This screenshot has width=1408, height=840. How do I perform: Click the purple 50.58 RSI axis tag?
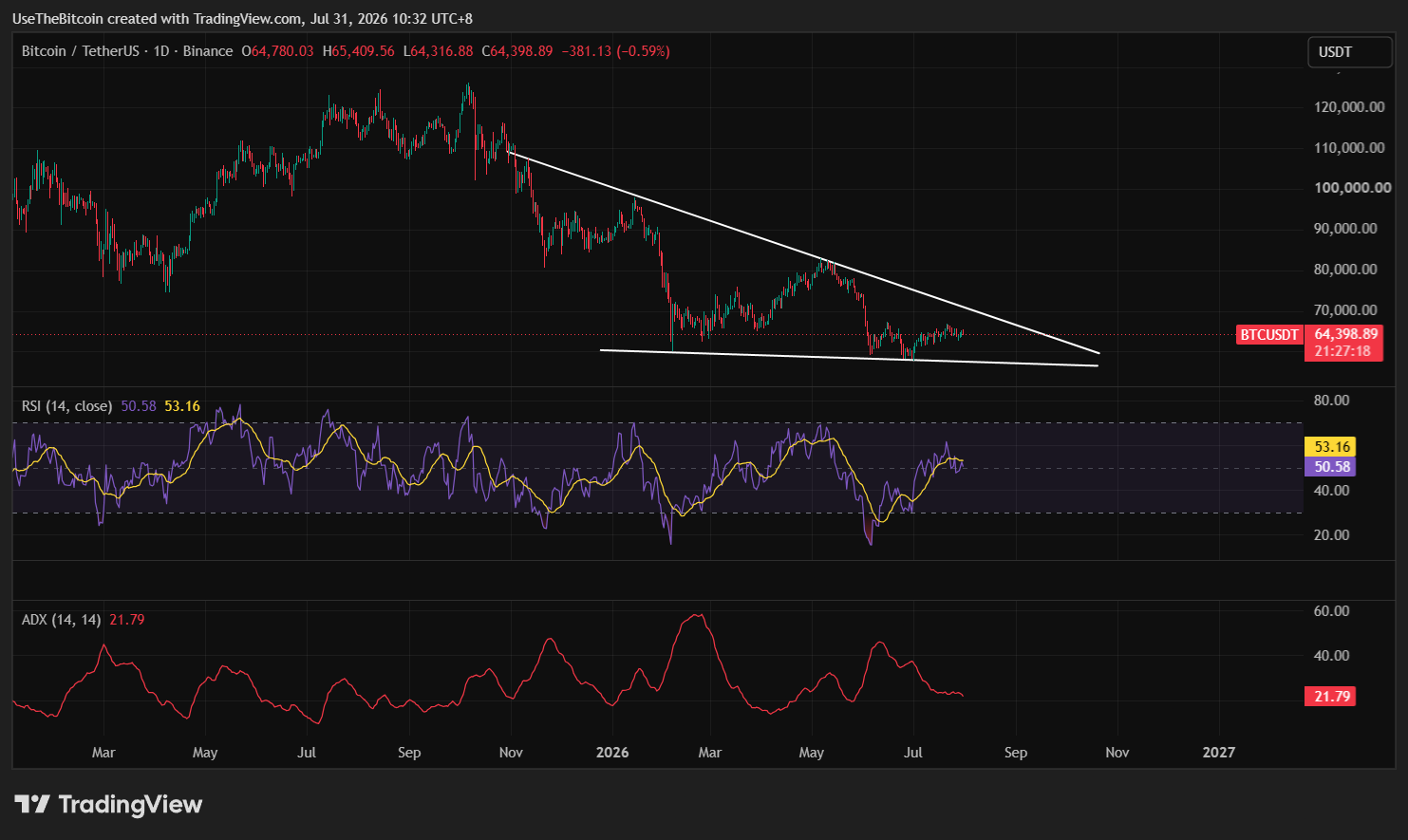[x=1331, y=467]
